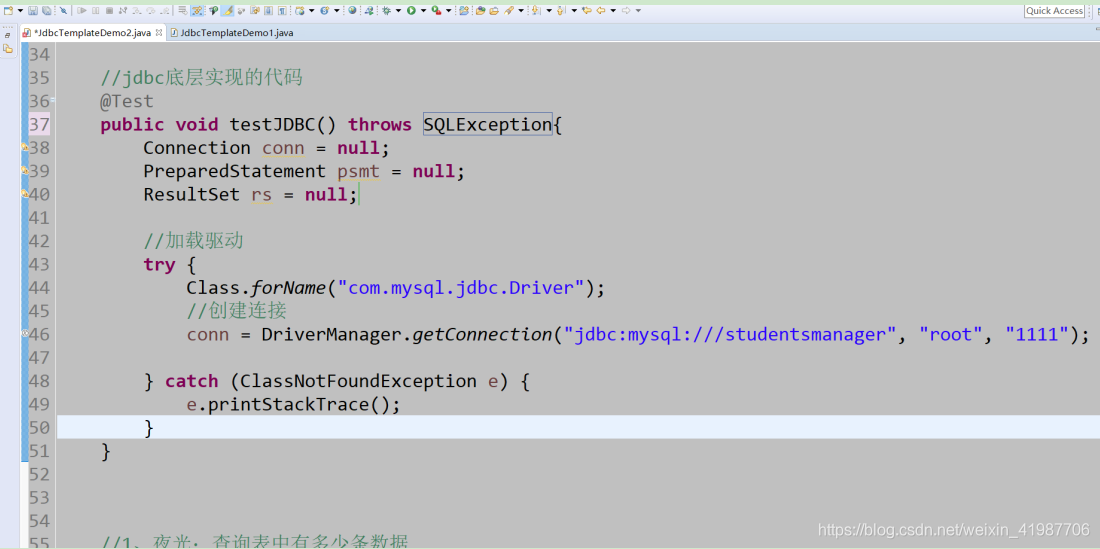This screenshot has height=549, width=1100.
Task: Switch to JdbcTemplateDemo1.java tab
Action: pyautogui.click(x=230, y=33)
